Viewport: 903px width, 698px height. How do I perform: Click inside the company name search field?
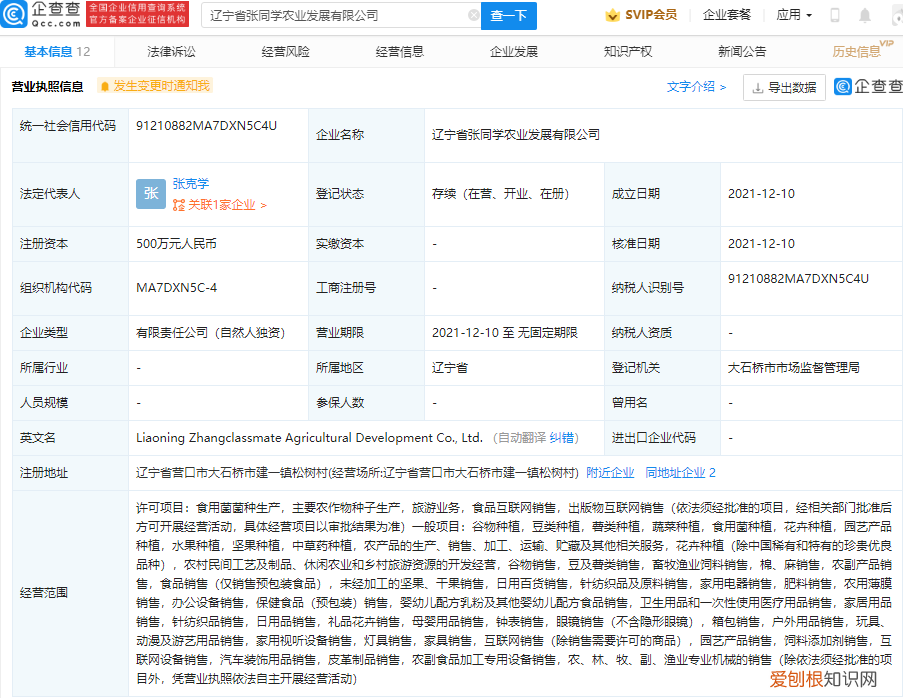(x=330, y=16)
